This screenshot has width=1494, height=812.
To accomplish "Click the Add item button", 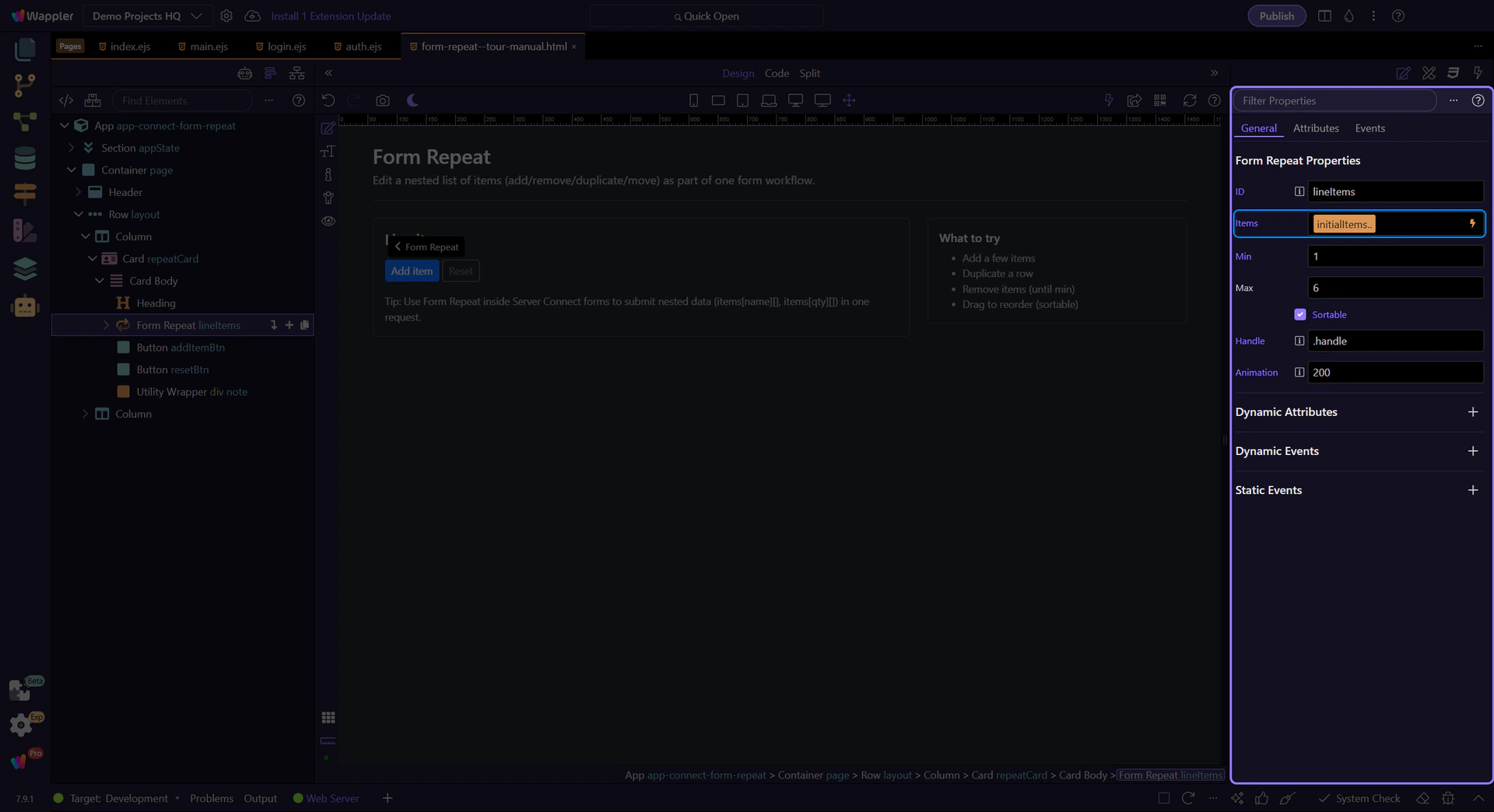I will (412, 271).
